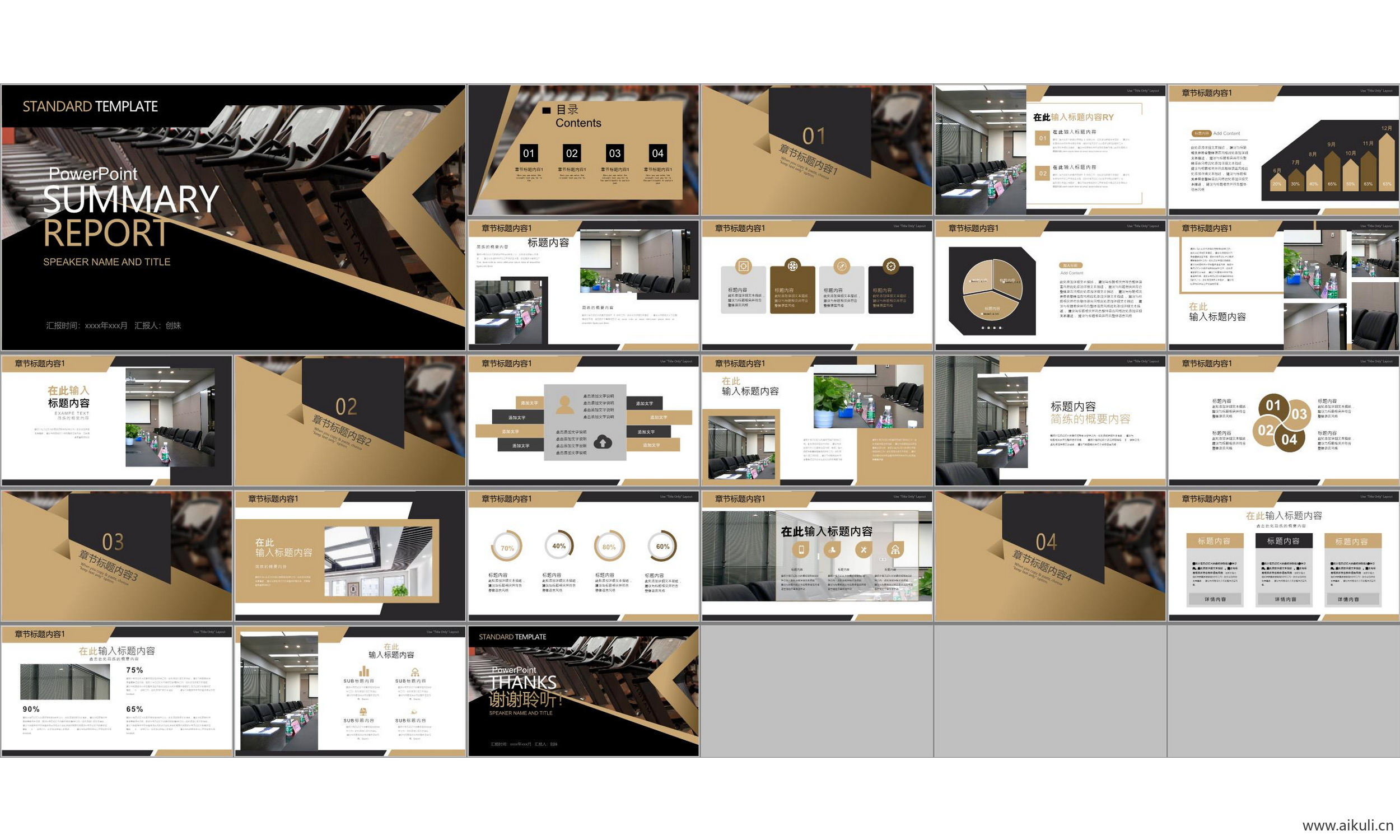Click the 60% progress ring
Screen dimensions: 1400x840
[662, 546]
